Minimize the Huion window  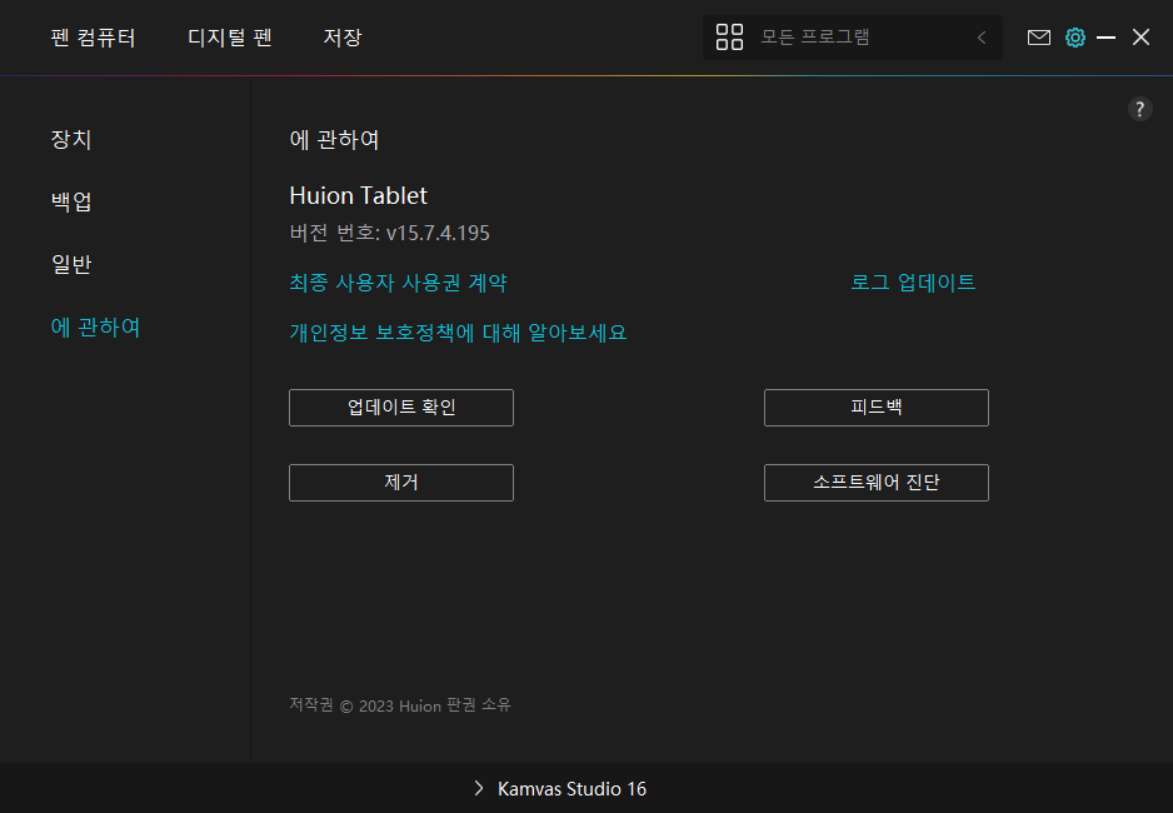(1106, 38)
